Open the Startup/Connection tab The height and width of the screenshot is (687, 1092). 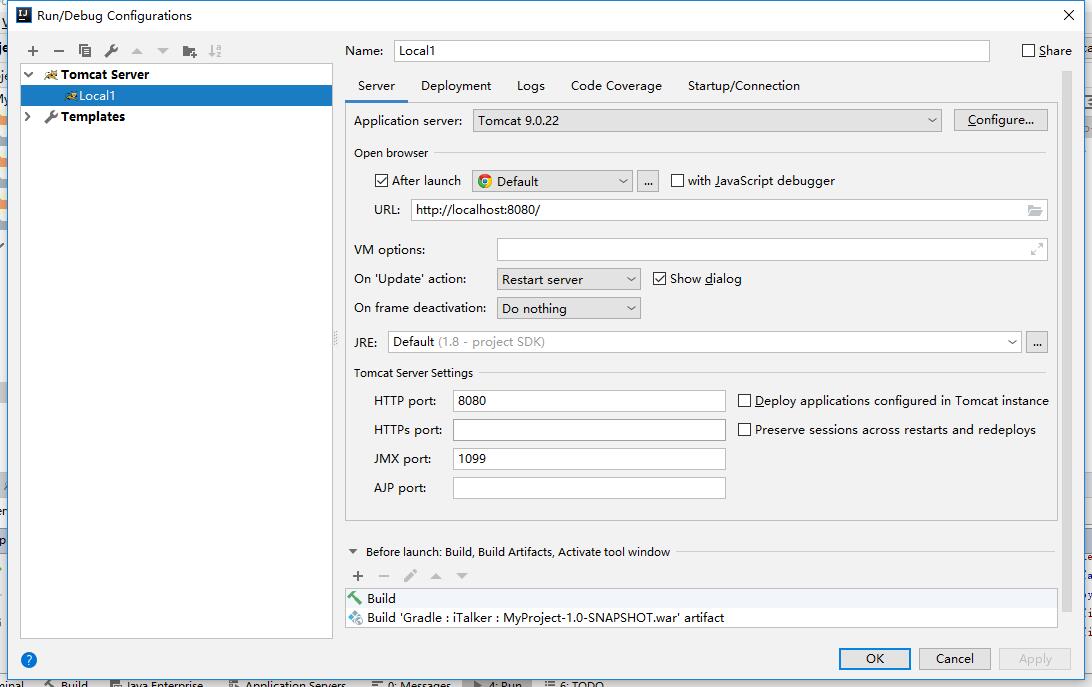(743, 86)
